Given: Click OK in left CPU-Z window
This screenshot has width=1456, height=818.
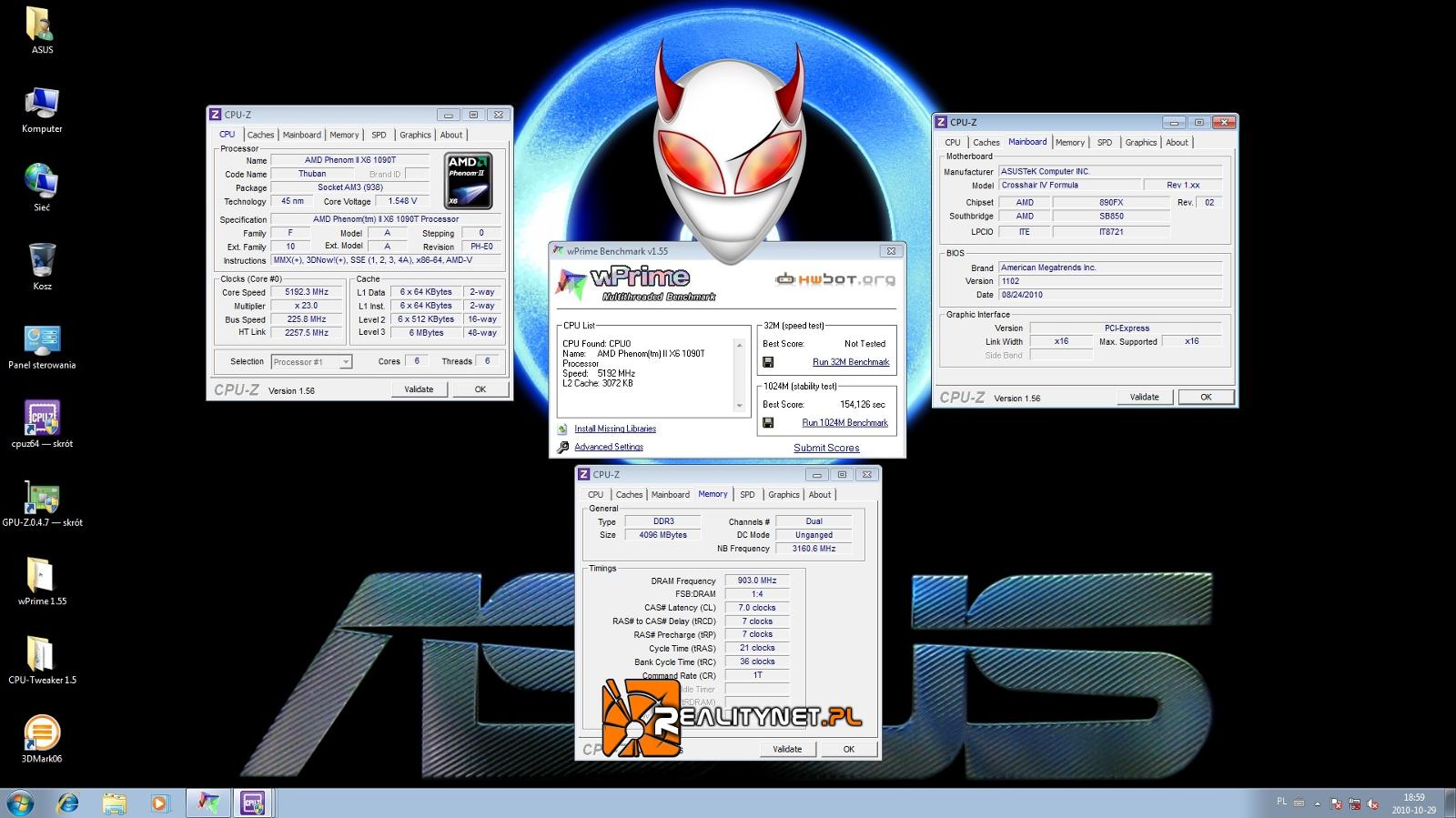Looking at the screenshot, I should pyautogui.click(x=480, y=389).
